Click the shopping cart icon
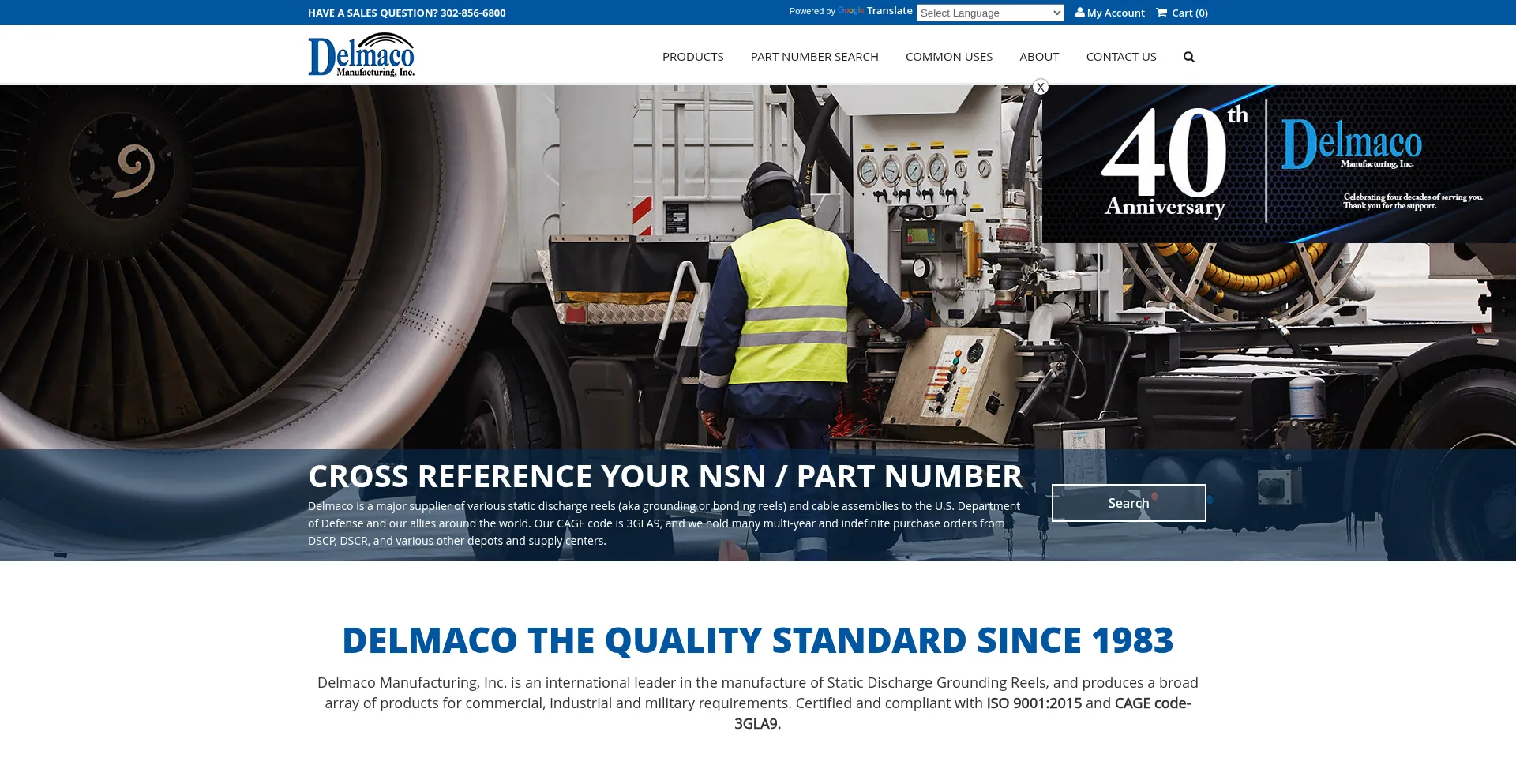Viewport: 1516px width, 784px height. (1161, 13)
